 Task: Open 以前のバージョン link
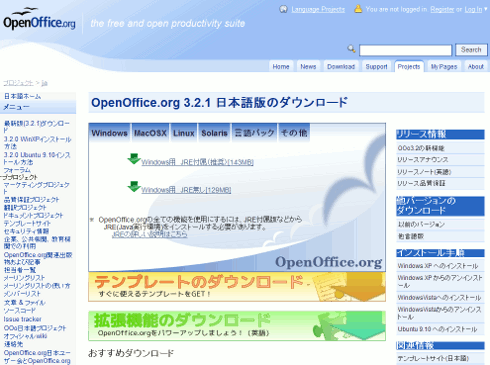[x=421, y=224]
